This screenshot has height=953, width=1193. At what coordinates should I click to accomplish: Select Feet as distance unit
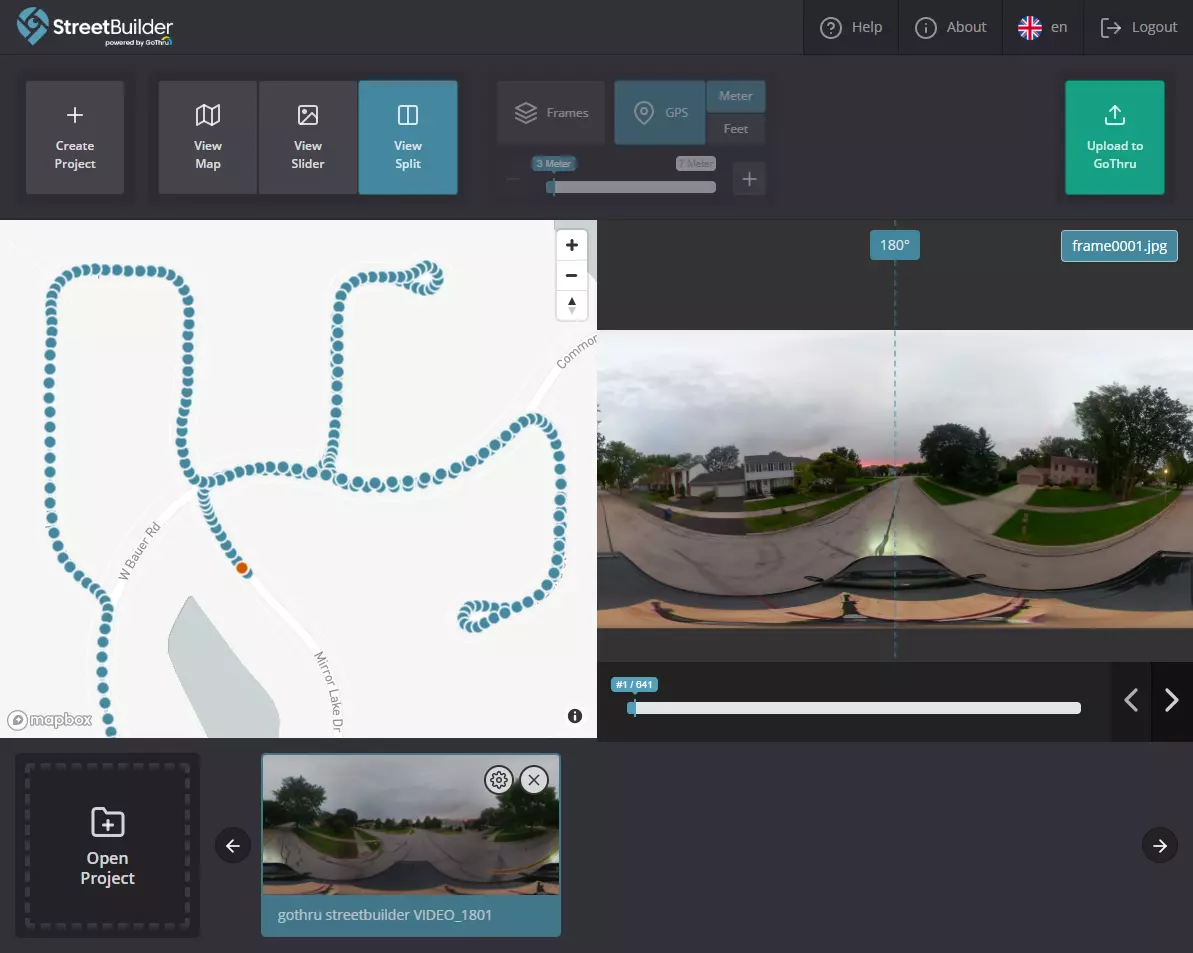coord(736,129)
